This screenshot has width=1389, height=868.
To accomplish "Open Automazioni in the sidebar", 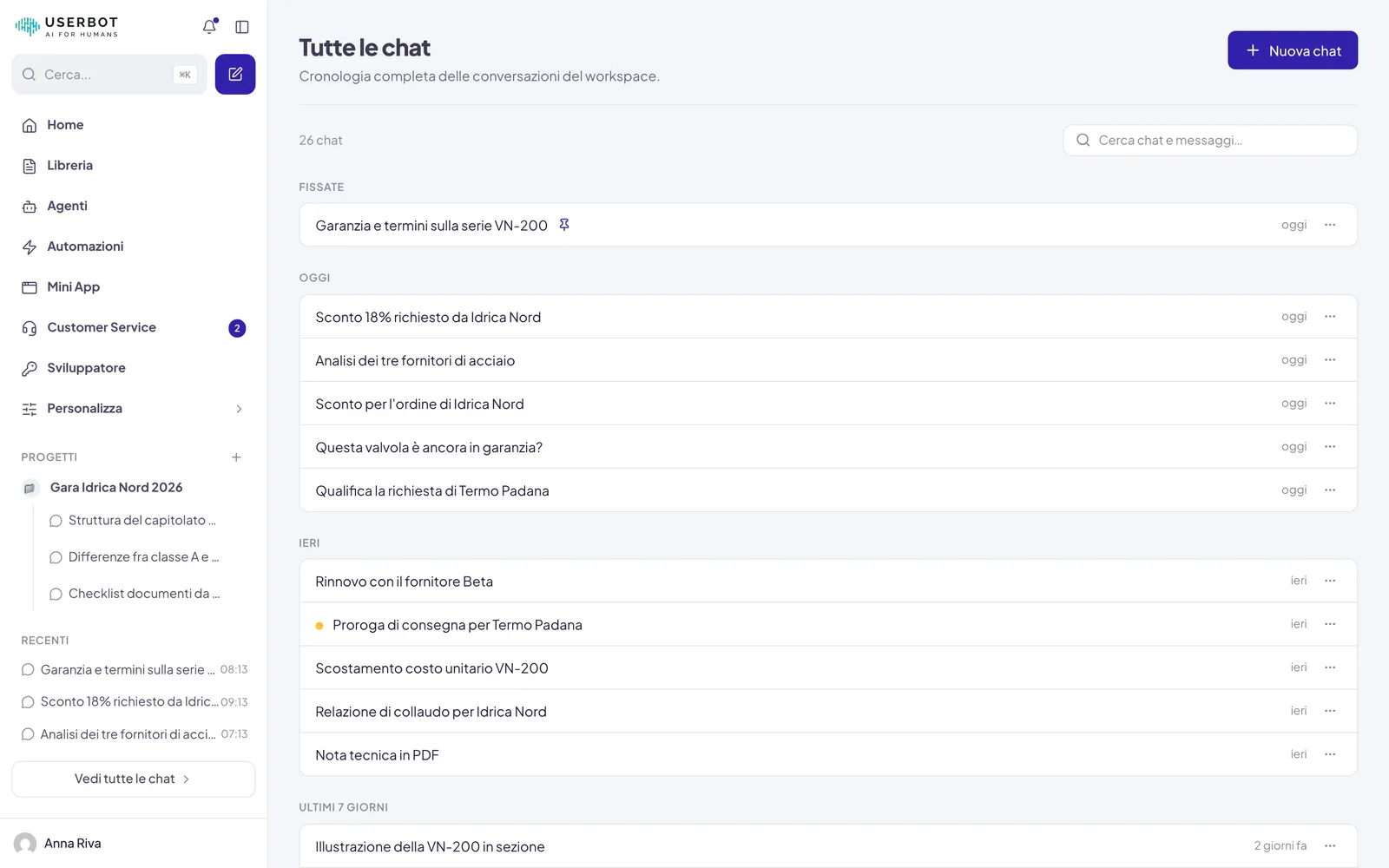I will [134, 247].
